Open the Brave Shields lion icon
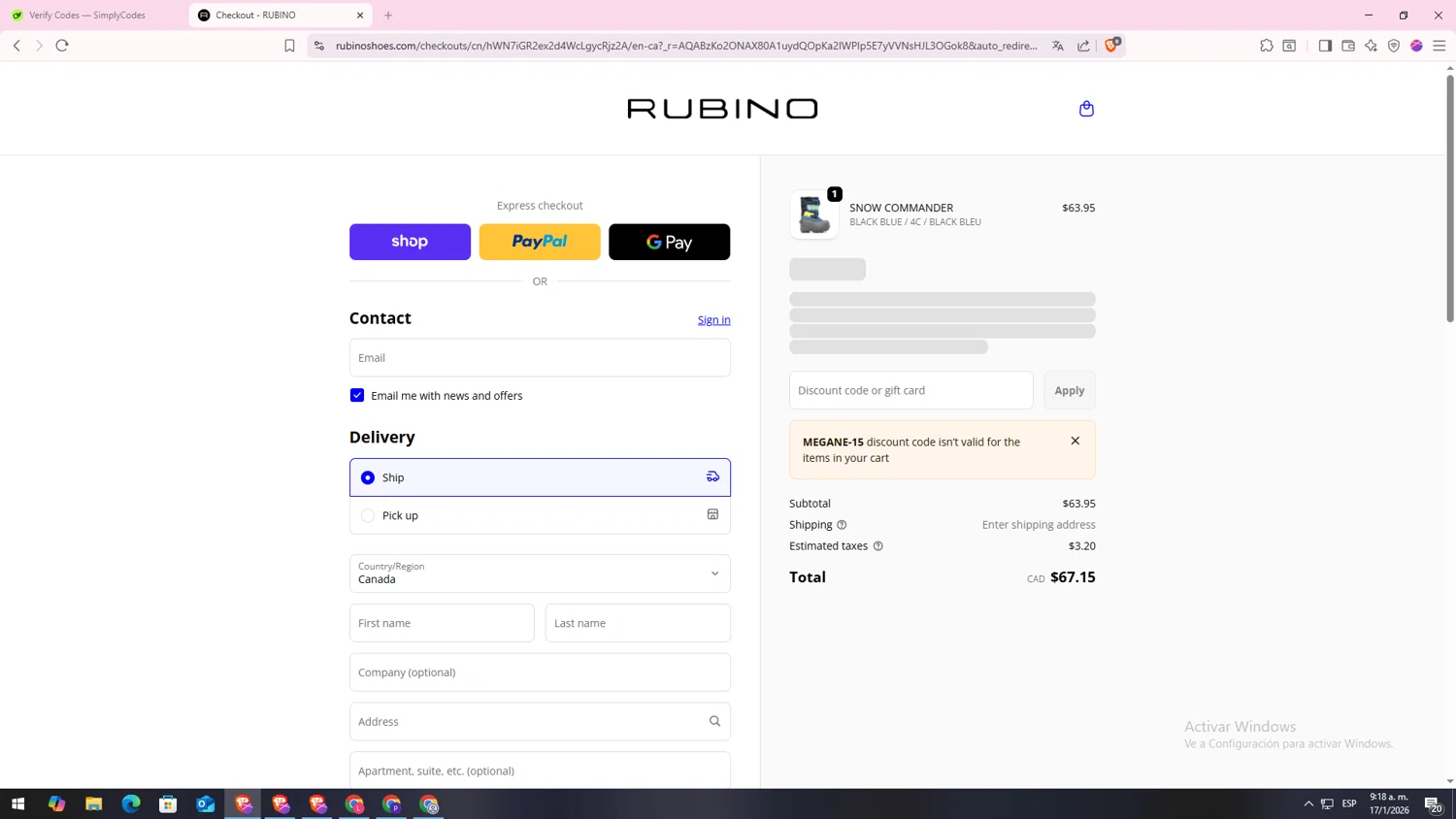 click(1112, 45)
